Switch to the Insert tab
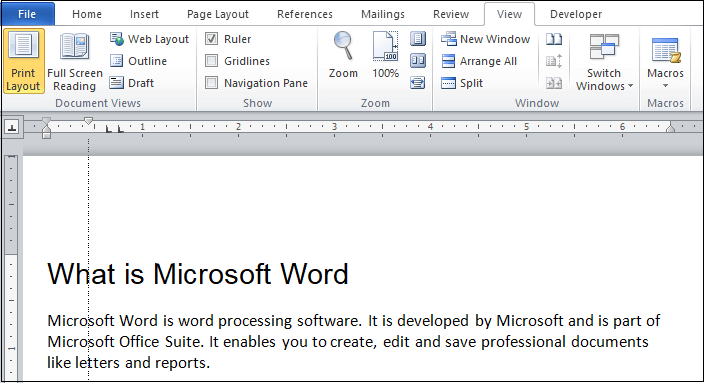Screen dimensions: 704x383 (144, 14)
